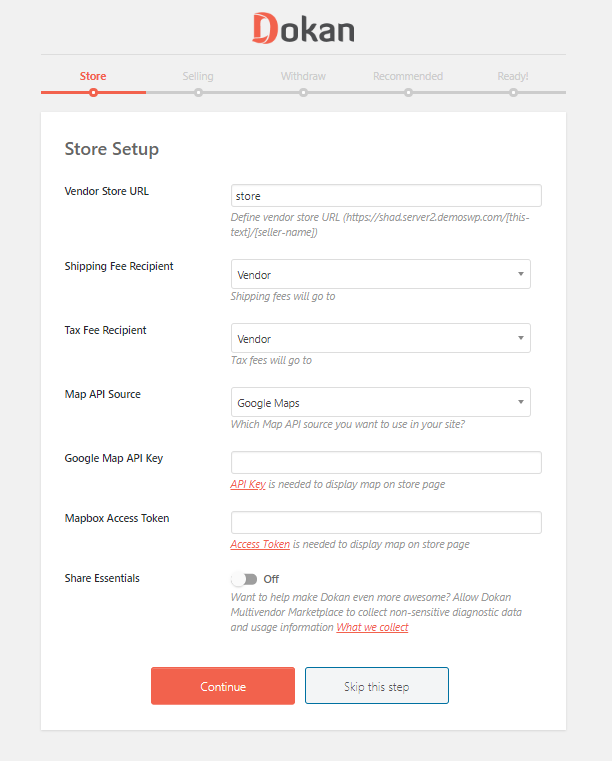
Task: Toggle the Share Essentials switch
Action: (244, 579)
